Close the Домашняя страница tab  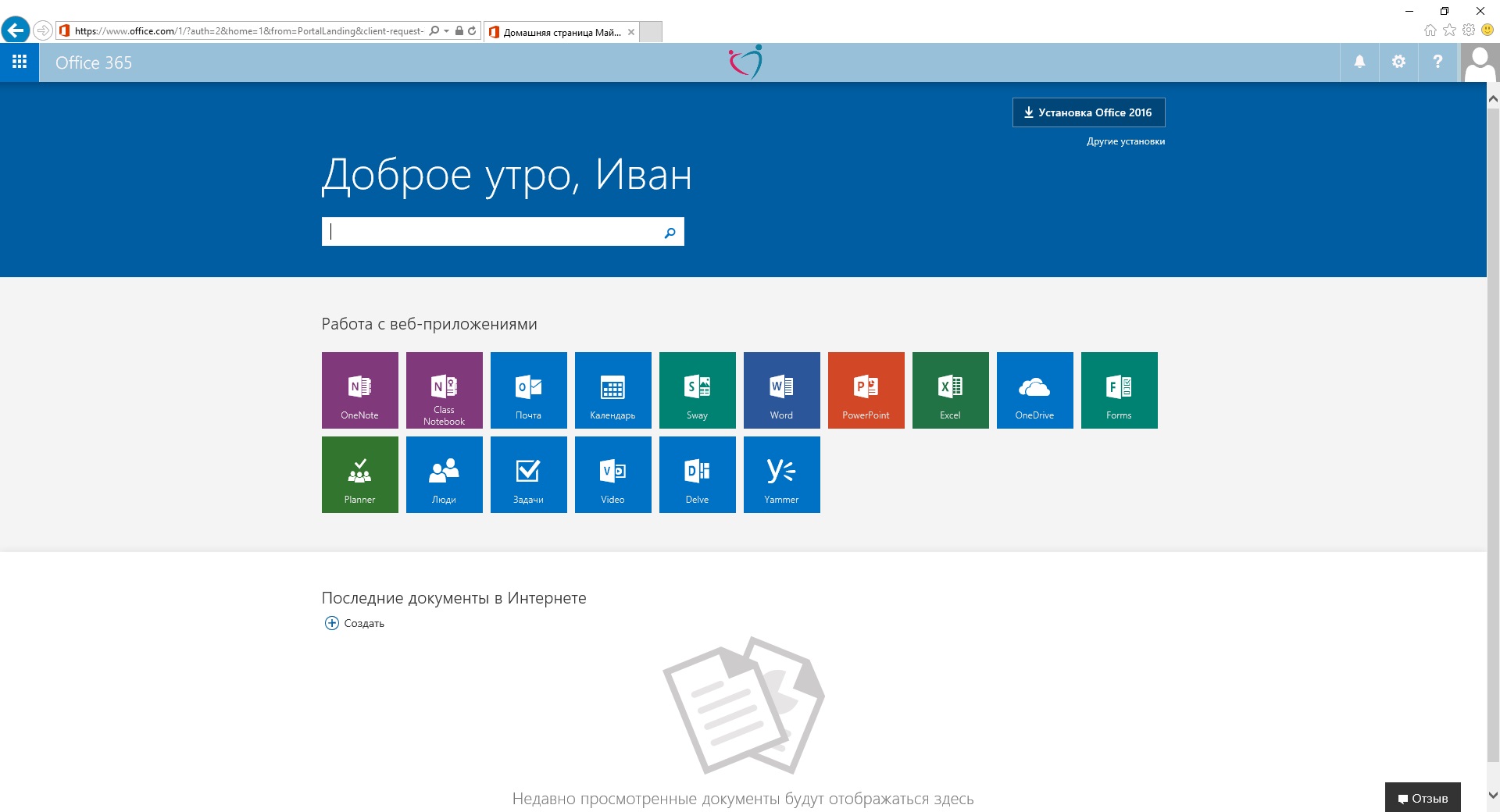[x=631, y=32]
